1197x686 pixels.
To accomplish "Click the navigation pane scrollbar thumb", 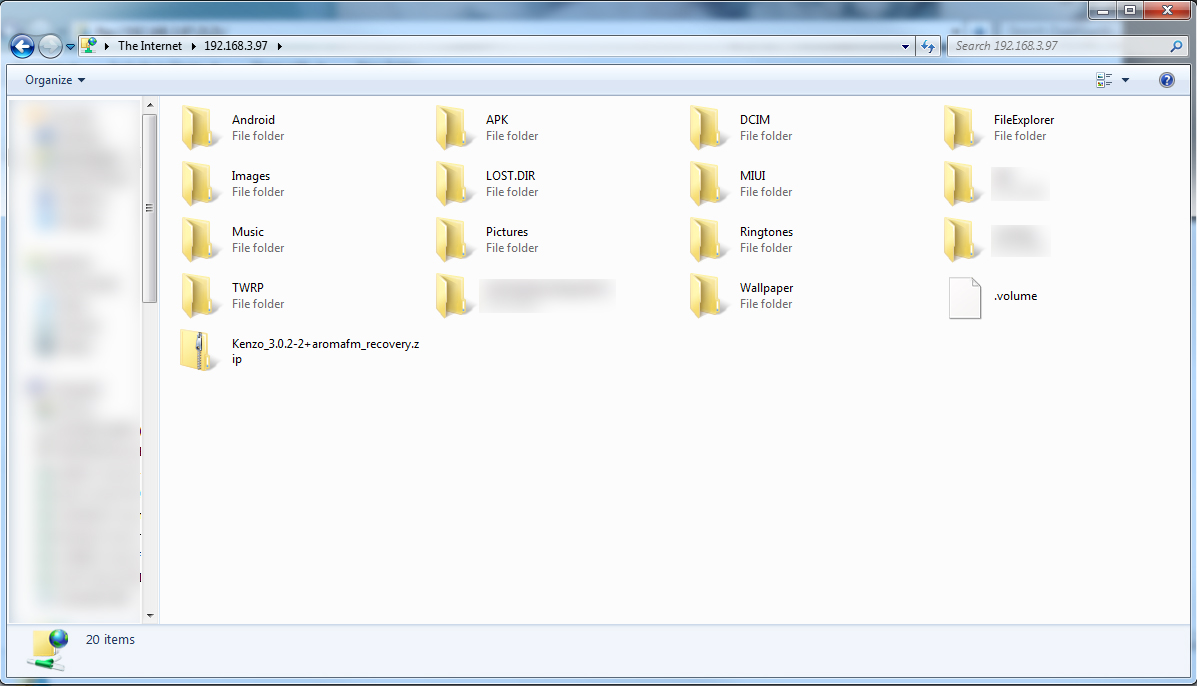I will pyautogui.click(x=150, y=208).
